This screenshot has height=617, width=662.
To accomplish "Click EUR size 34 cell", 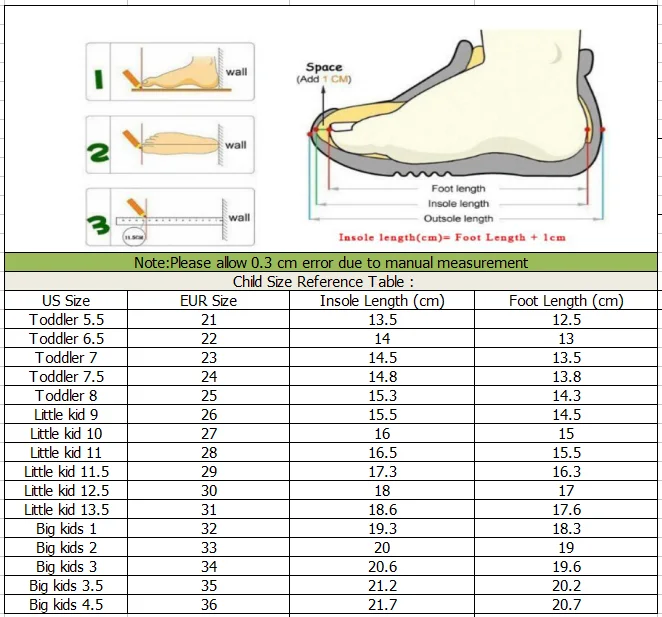I will pyautogui.click(x=209, y=567).
